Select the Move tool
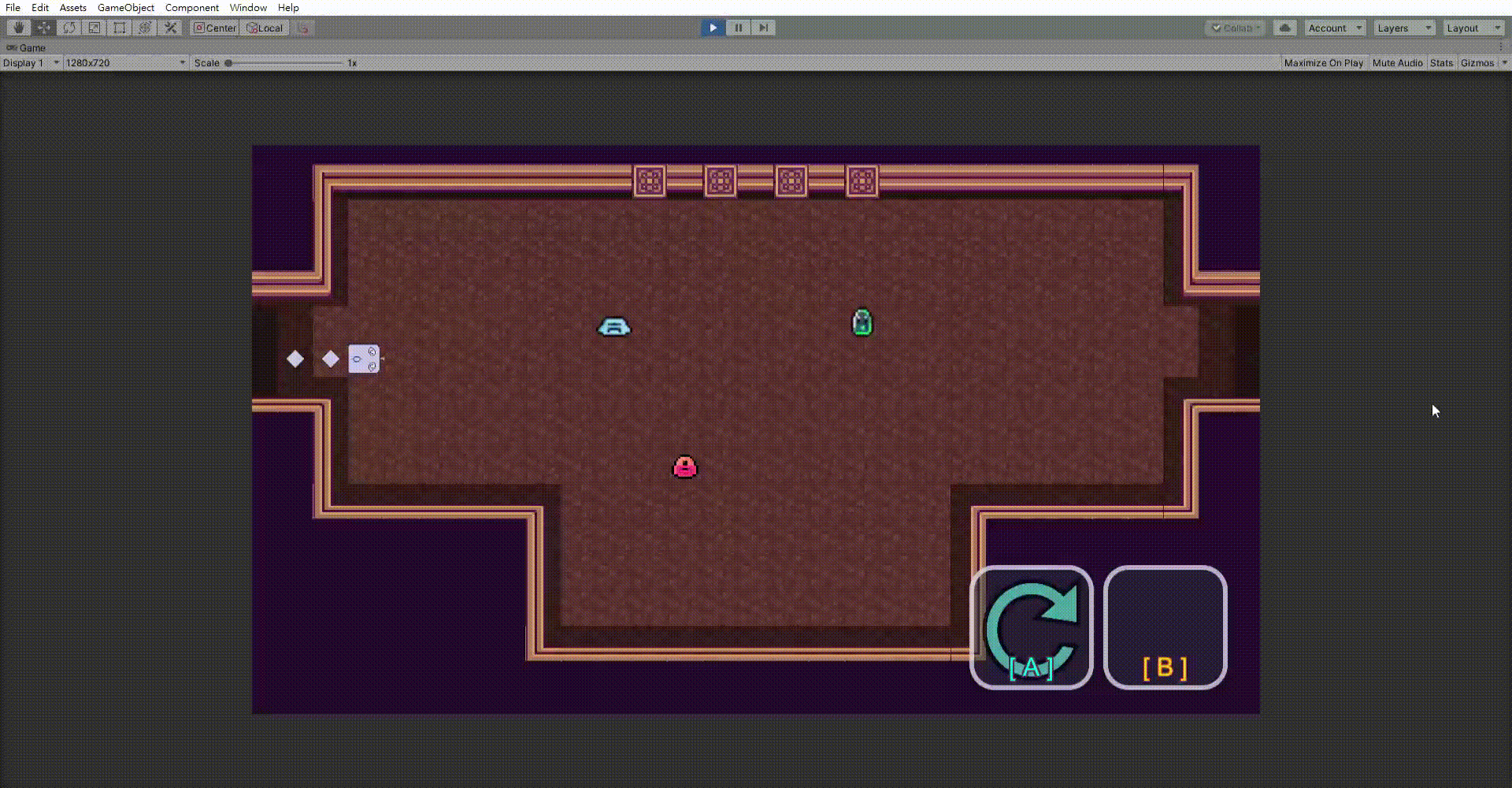The height and width of the screenshot is (788, 1512). [44, 28]
